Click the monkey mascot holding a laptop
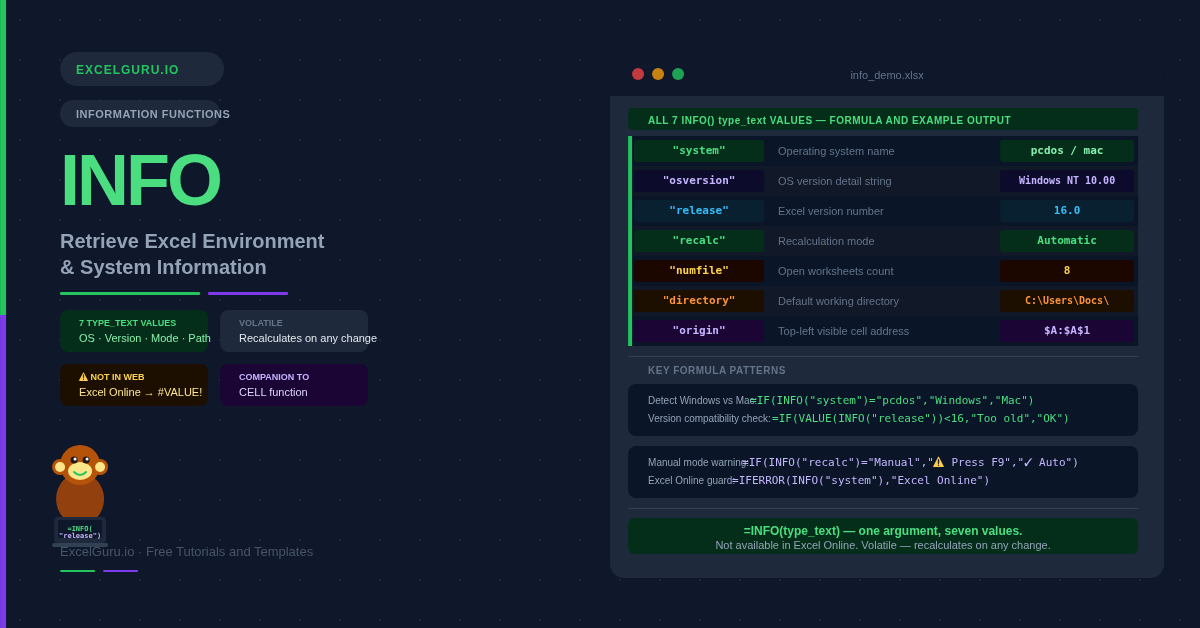 (80, 494)
